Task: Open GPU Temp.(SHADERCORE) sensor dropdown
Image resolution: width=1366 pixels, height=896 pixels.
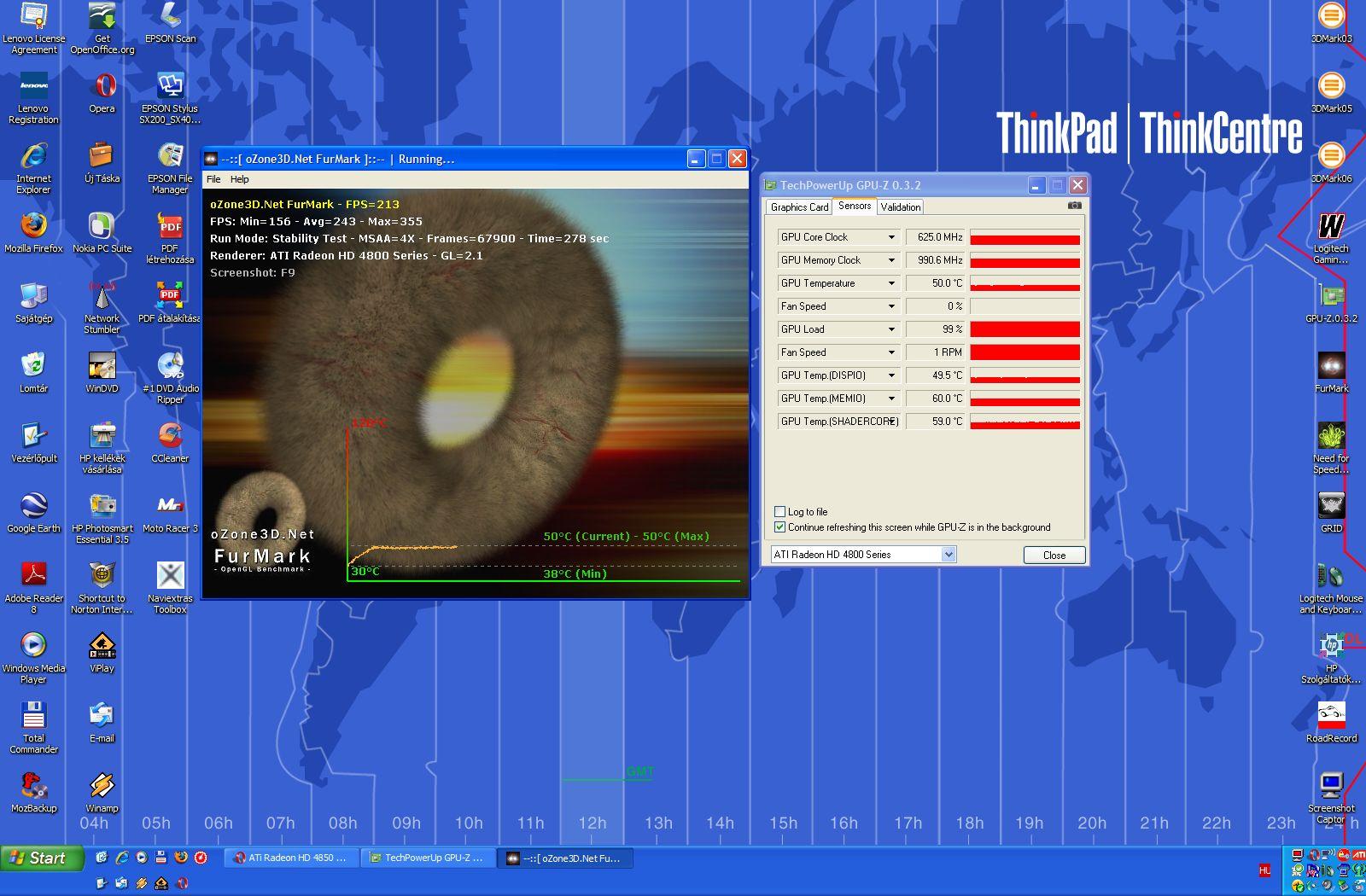Action: point(891,422)
